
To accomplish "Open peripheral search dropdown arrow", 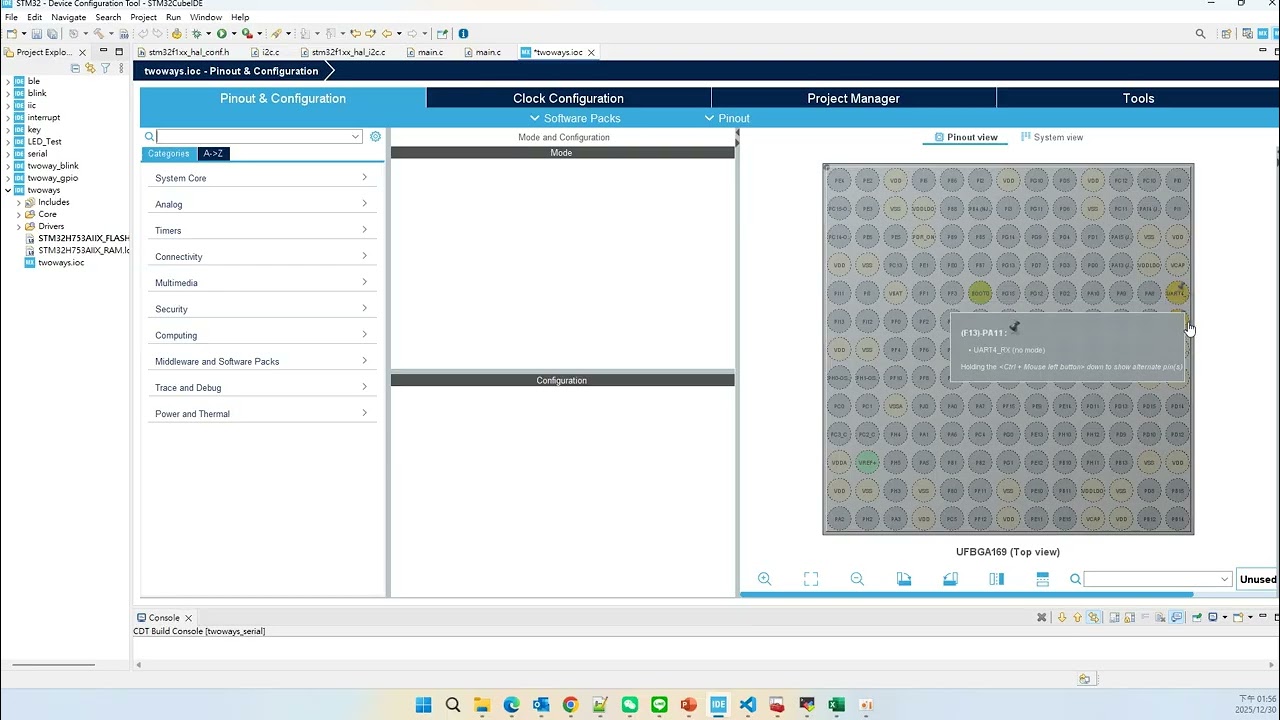I will click(x=355, y=137).
